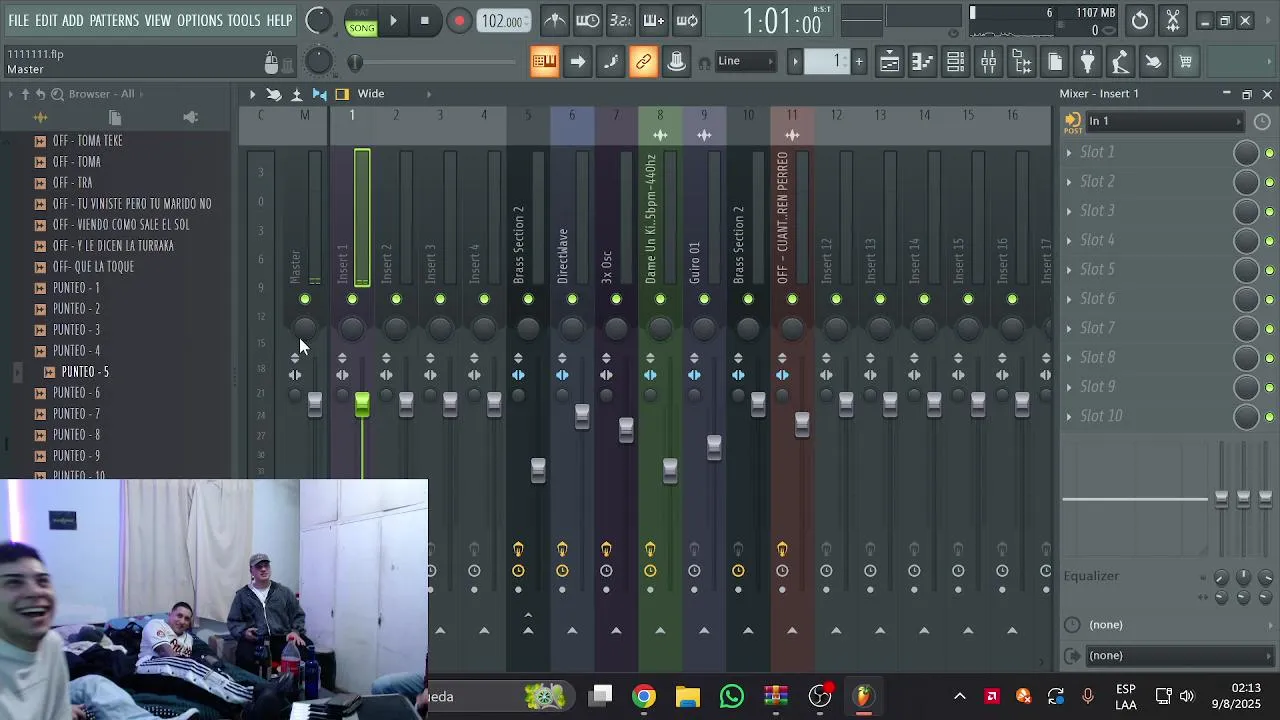Select OFF - TOMA TEKE in browser
Screen dimensions: 1280x720
[x=88, y=141]
